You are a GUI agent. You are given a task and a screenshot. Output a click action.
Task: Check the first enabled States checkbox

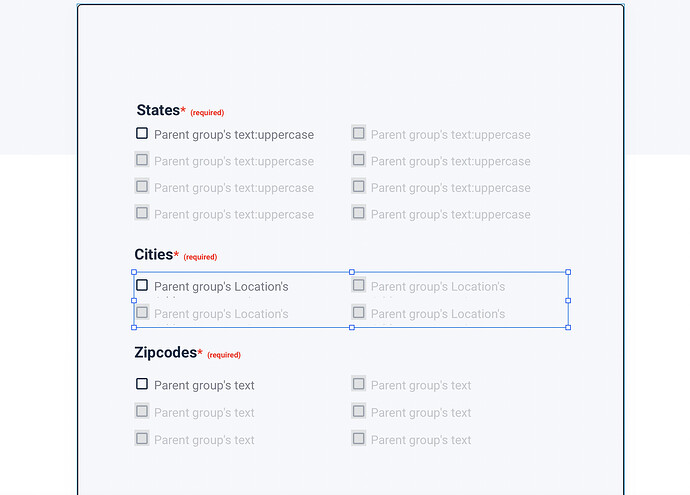(x=142, y=133)
